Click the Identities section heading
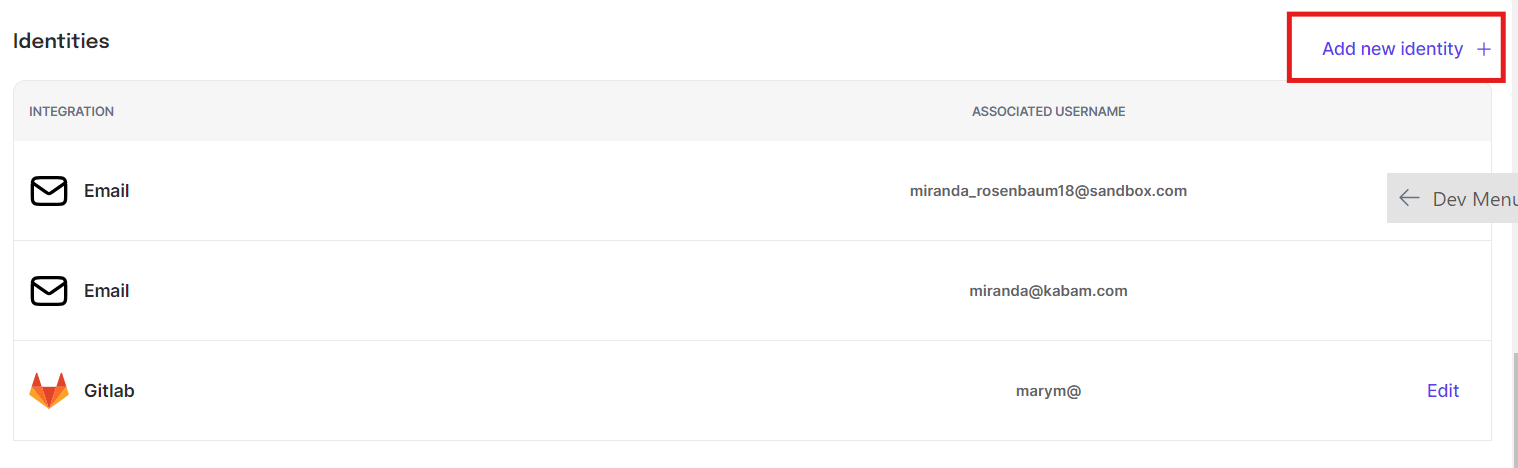1518x468 pixels. click(x=61, y=41)
